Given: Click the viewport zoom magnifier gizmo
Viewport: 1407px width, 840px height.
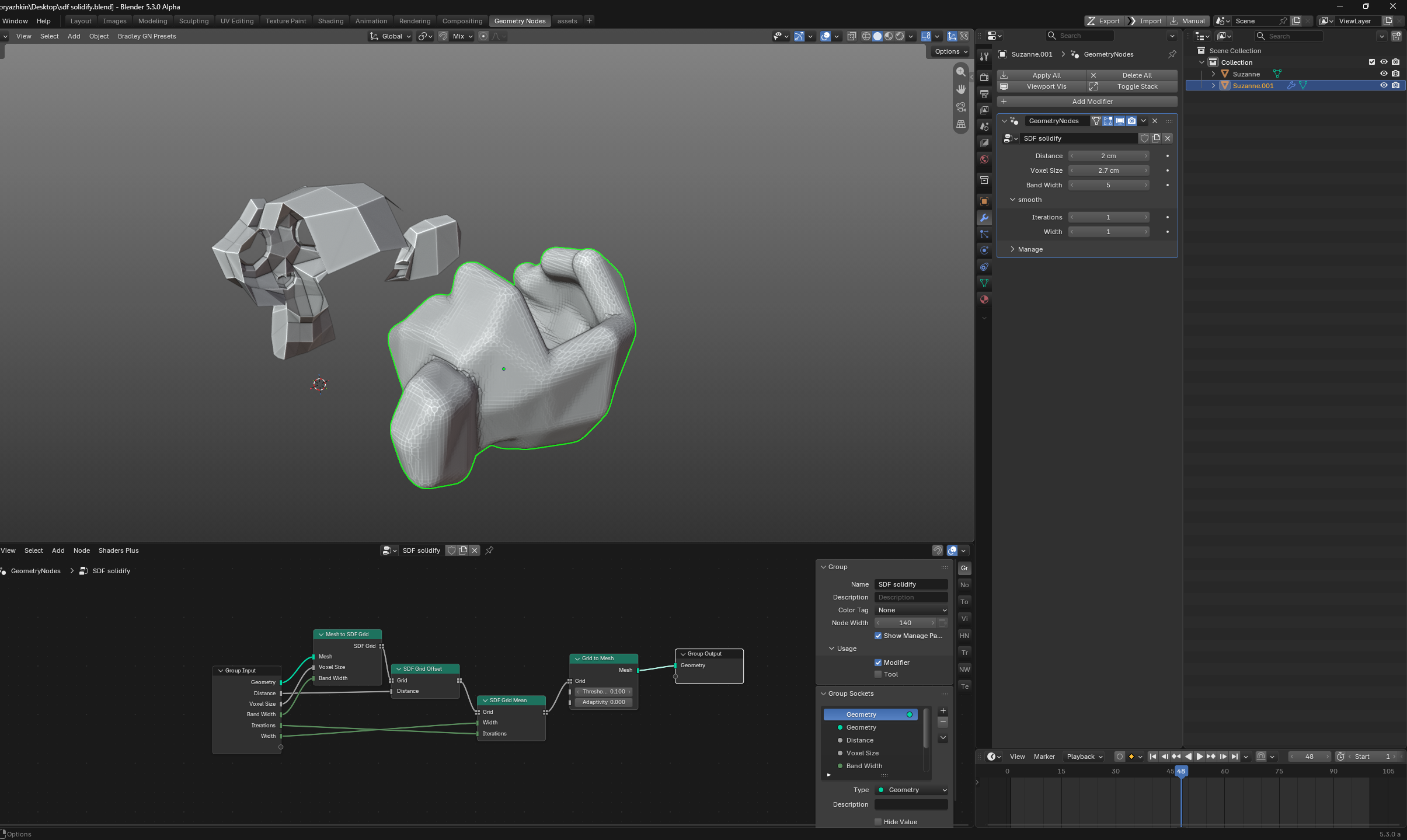Looking at the screenshot, I should click(960, 72).
